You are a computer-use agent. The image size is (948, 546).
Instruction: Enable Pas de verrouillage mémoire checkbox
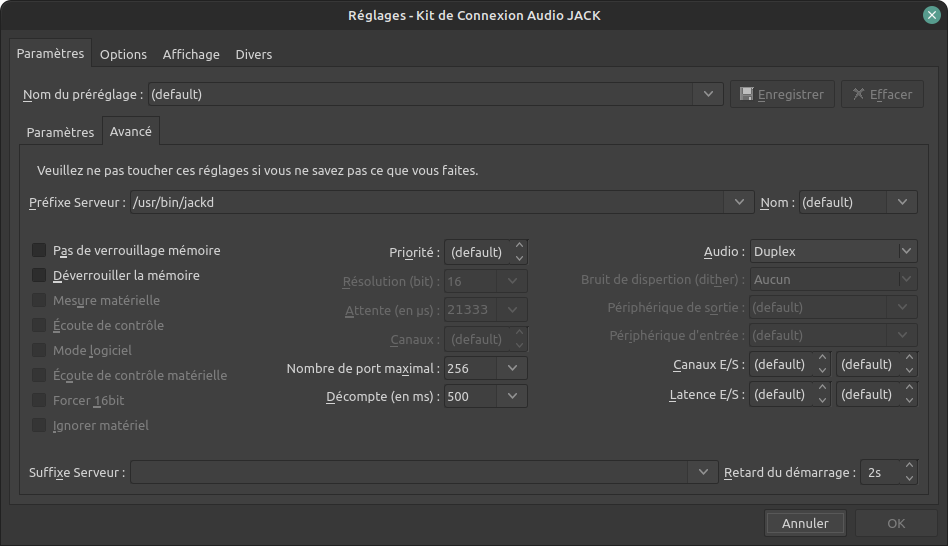tap(39, 250)
